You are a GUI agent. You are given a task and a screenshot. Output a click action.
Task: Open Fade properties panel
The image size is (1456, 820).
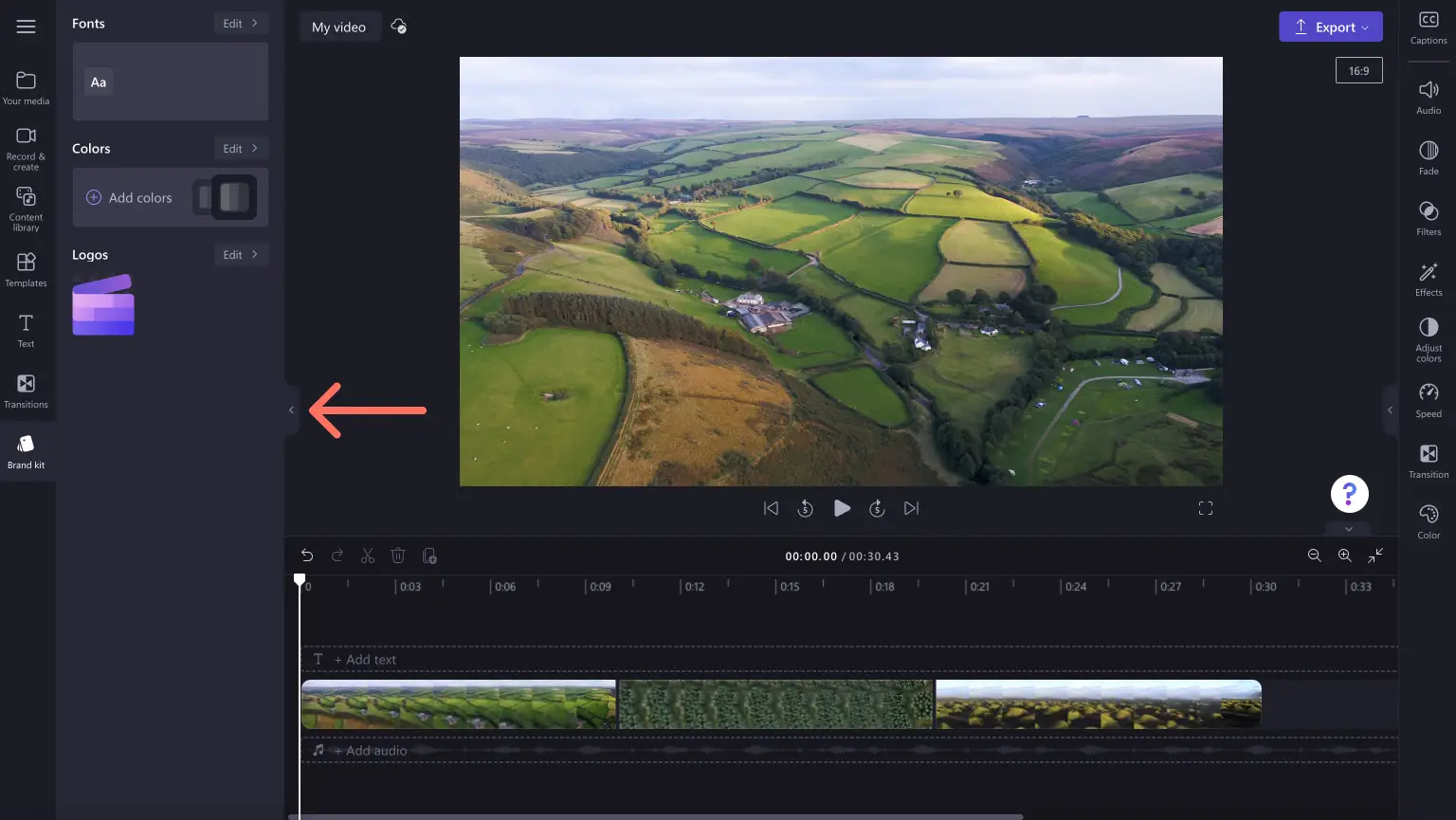click(1429, 157)
